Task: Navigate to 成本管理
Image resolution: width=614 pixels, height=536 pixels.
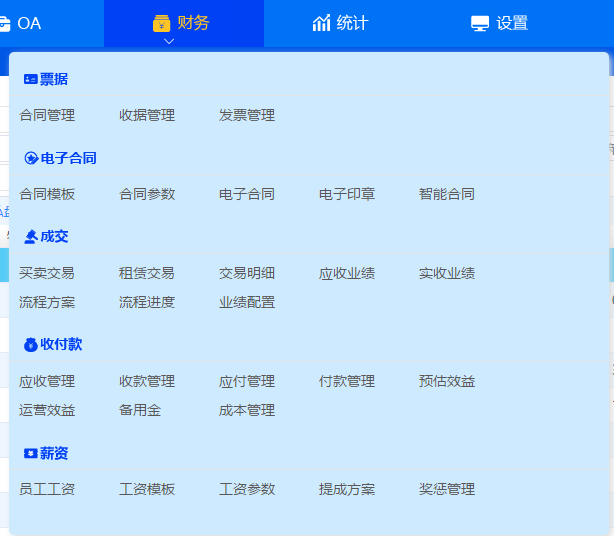Action: pyautogui.click(x=247, y=410)
